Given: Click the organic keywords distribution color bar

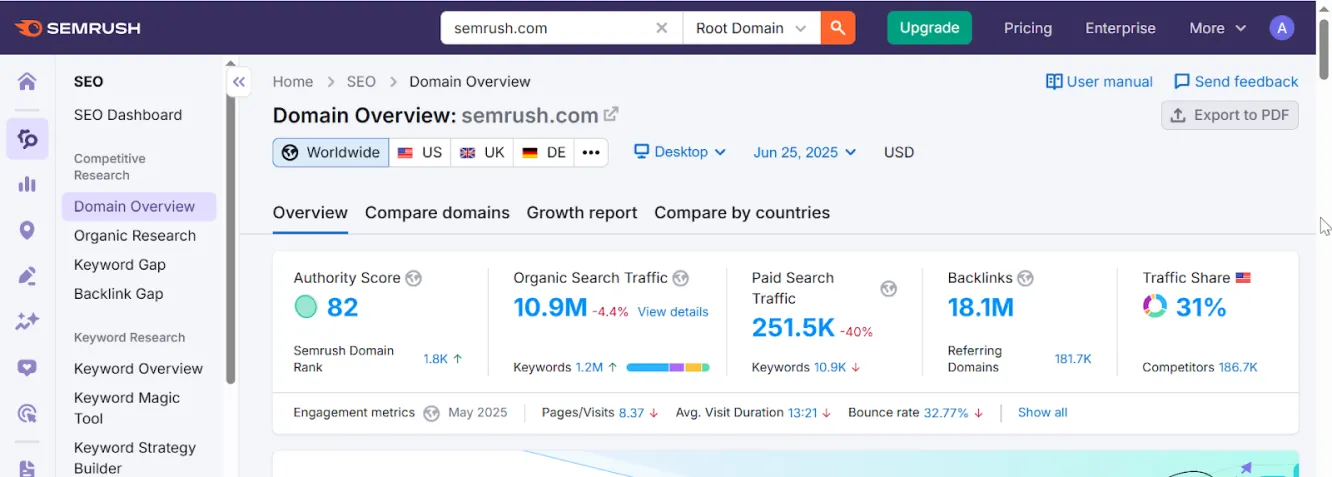Looking at the screenshot, I should 668,368.
